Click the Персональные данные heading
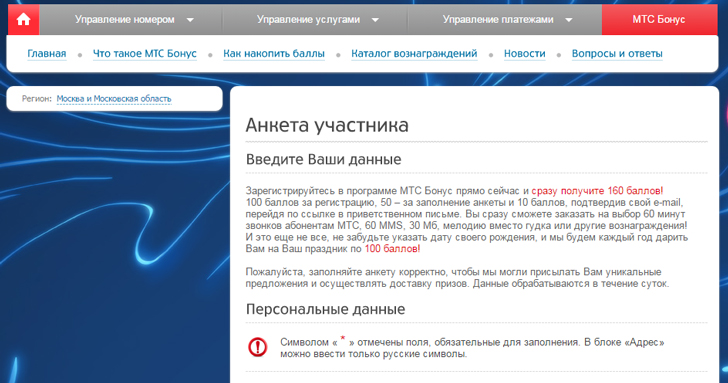 pyautogui.click(x=325, y=309)
